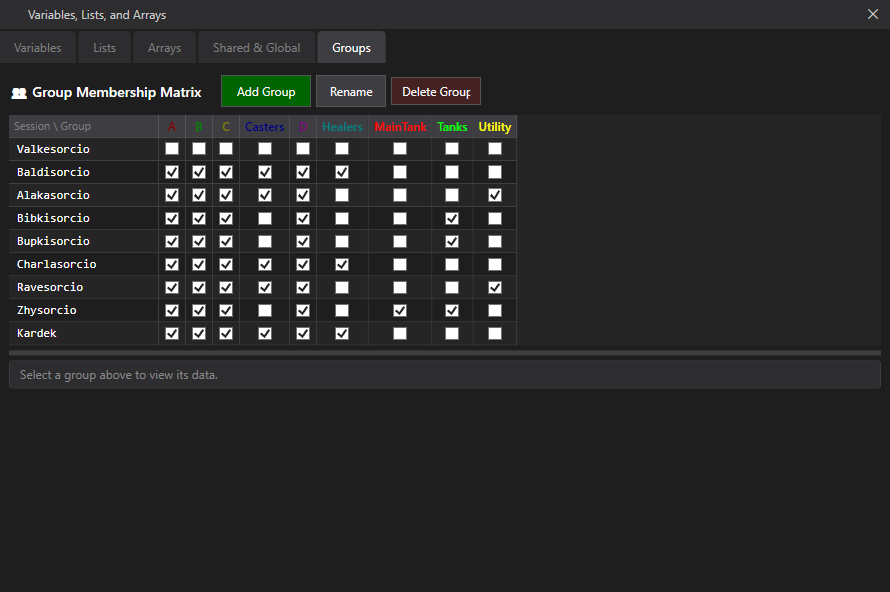Uncheck Zhysorcio from the MainTank group
This screenshot has width=890, height=592.
click(400, 310)
